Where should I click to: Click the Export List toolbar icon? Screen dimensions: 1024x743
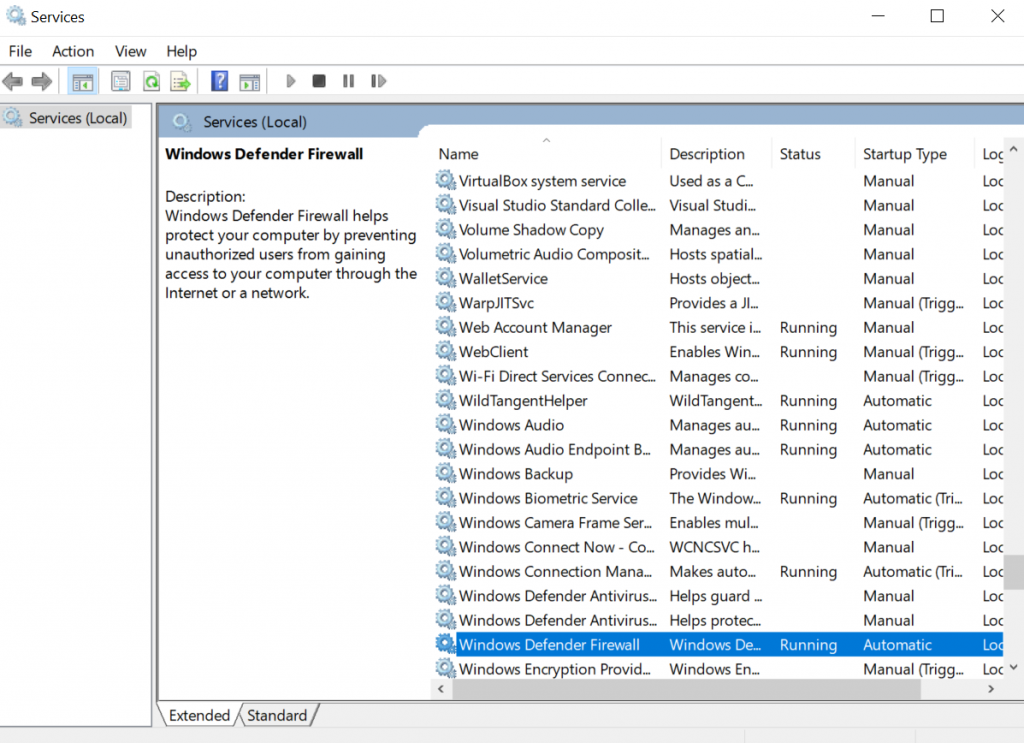(x=180, y=82)
